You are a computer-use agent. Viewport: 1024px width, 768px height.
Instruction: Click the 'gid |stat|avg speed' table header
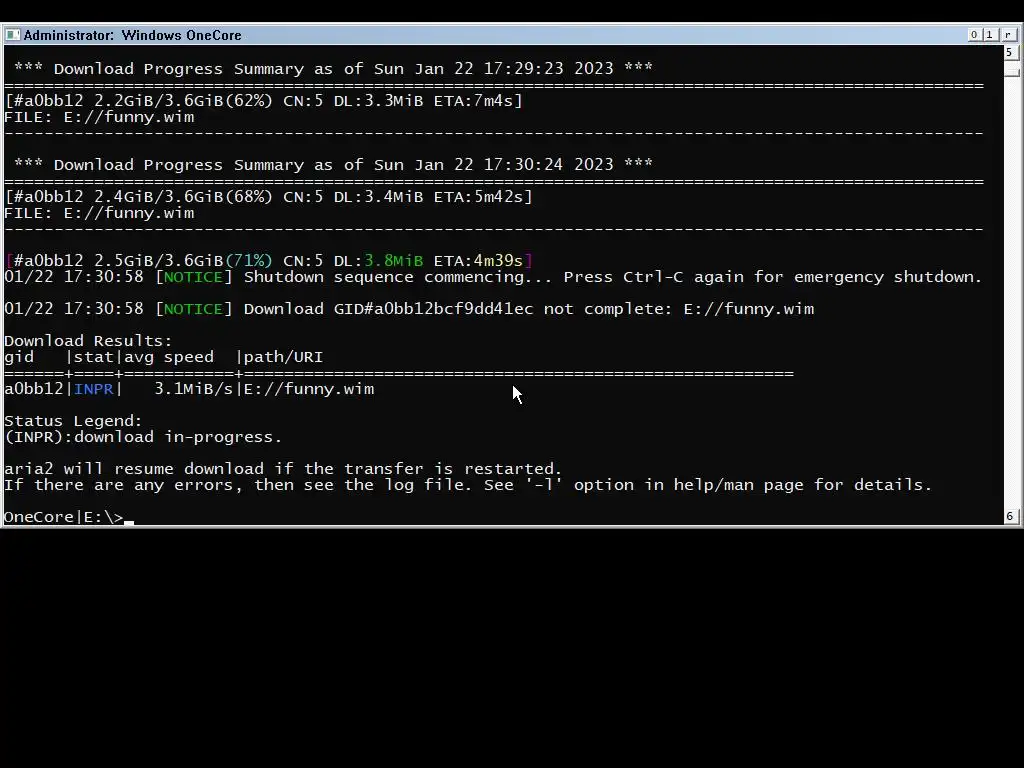tap(163, 357)
